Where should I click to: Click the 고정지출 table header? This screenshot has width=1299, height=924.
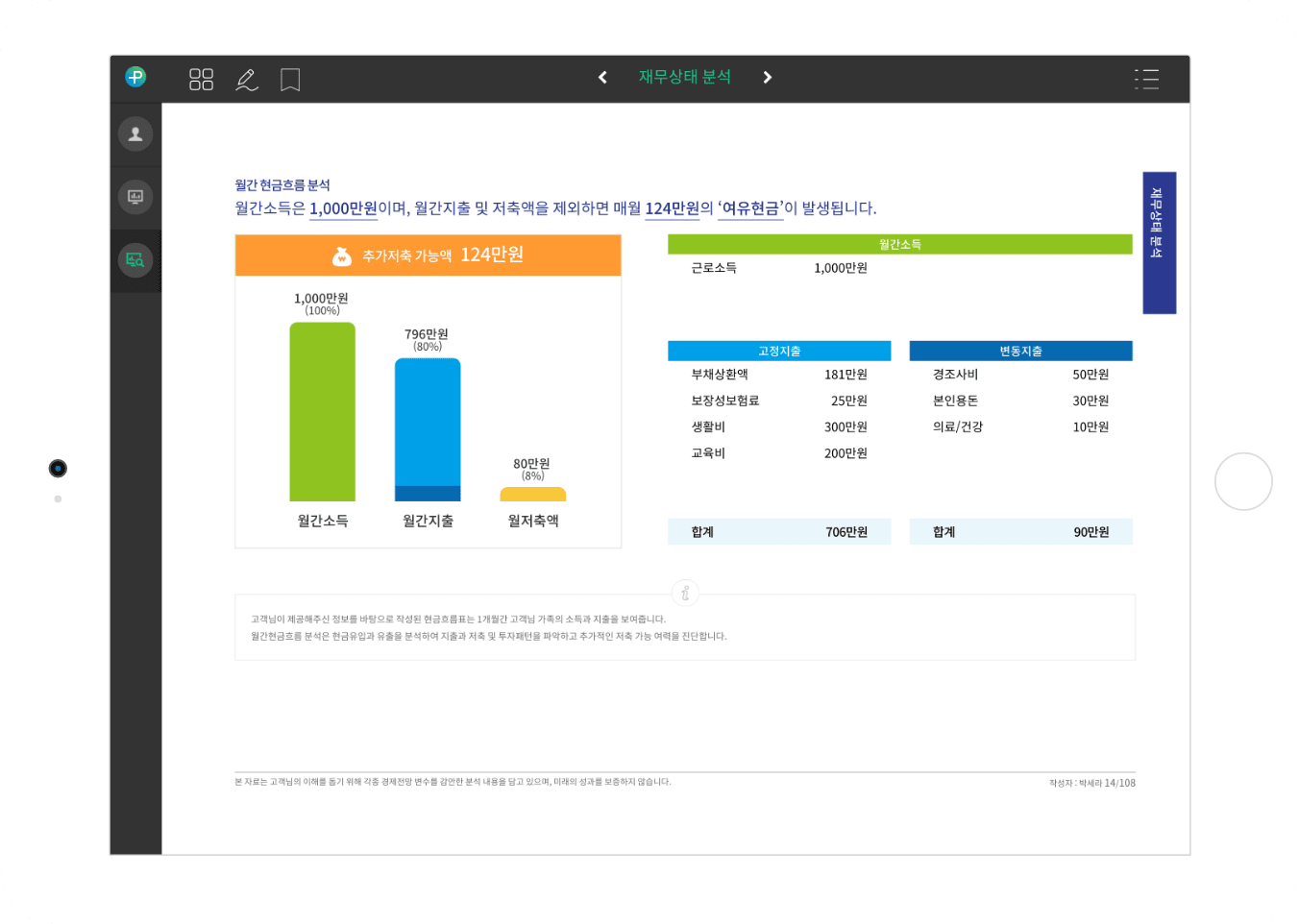tap(779, 352)
